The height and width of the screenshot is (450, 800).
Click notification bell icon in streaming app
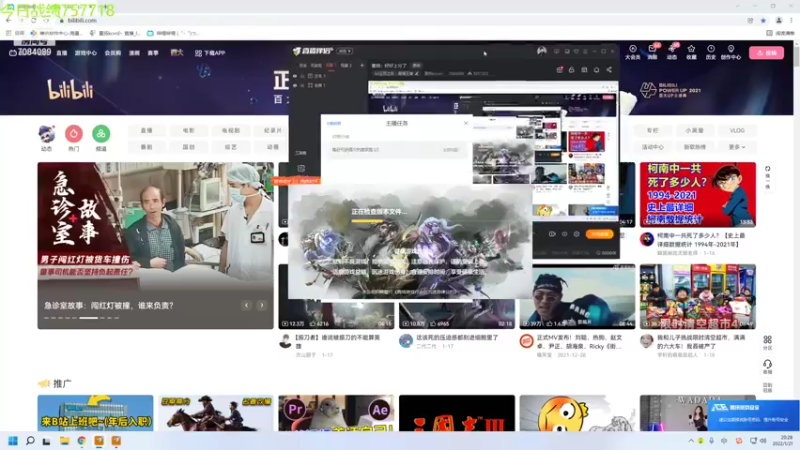click(596, 69)
